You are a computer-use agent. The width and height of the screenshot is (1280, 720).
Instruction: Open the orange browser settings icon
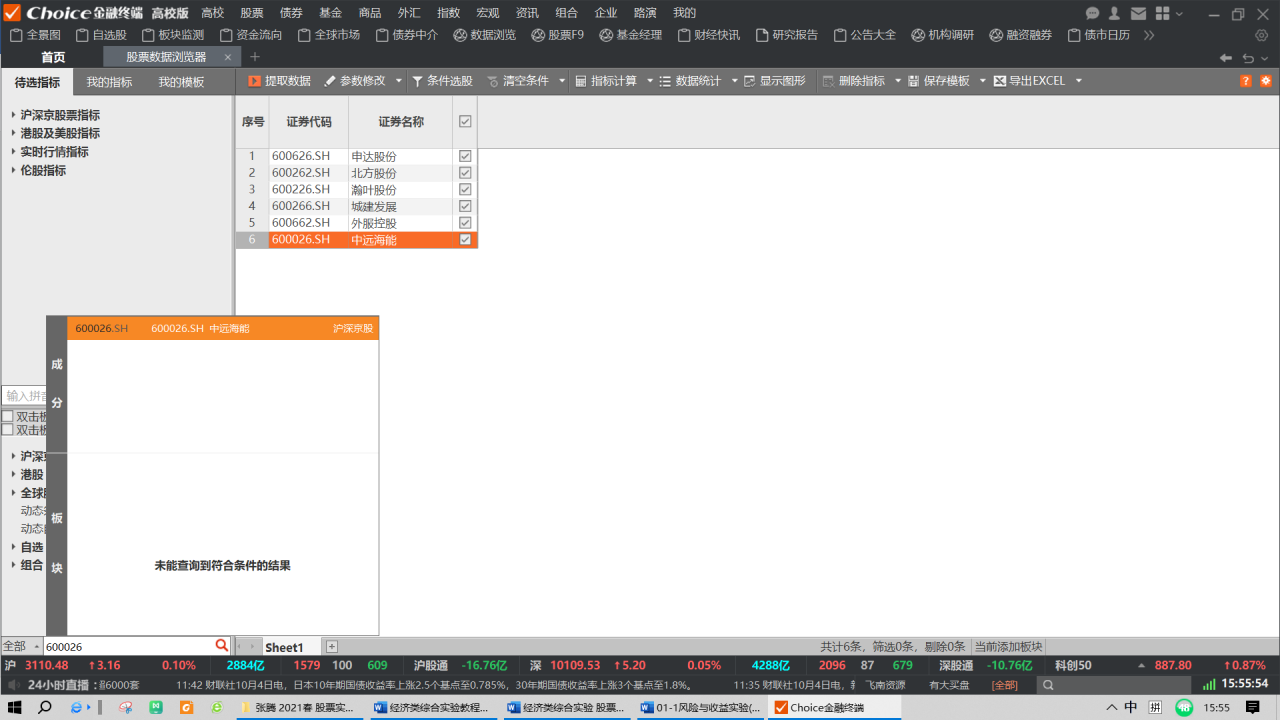1266,81
